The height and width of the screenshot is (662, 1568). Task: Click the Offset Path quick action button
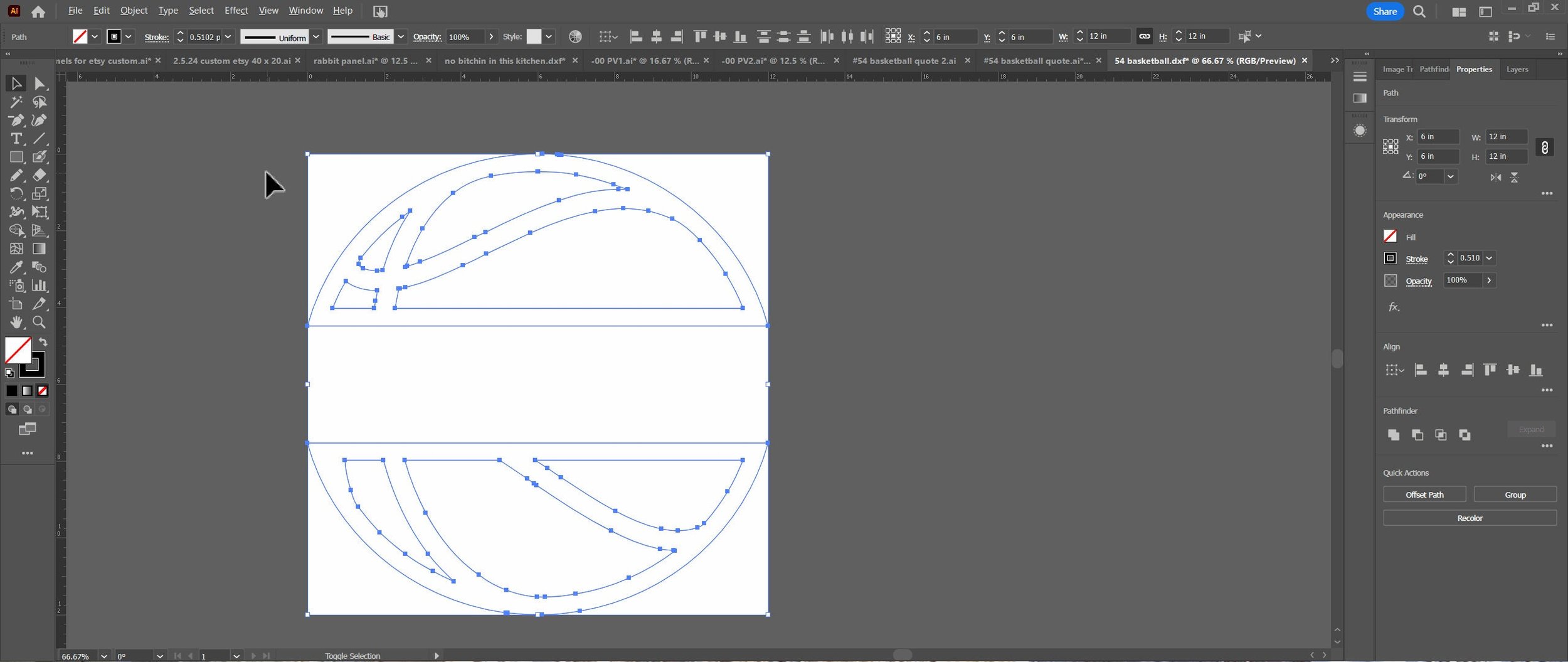(x=1424, y=494)
